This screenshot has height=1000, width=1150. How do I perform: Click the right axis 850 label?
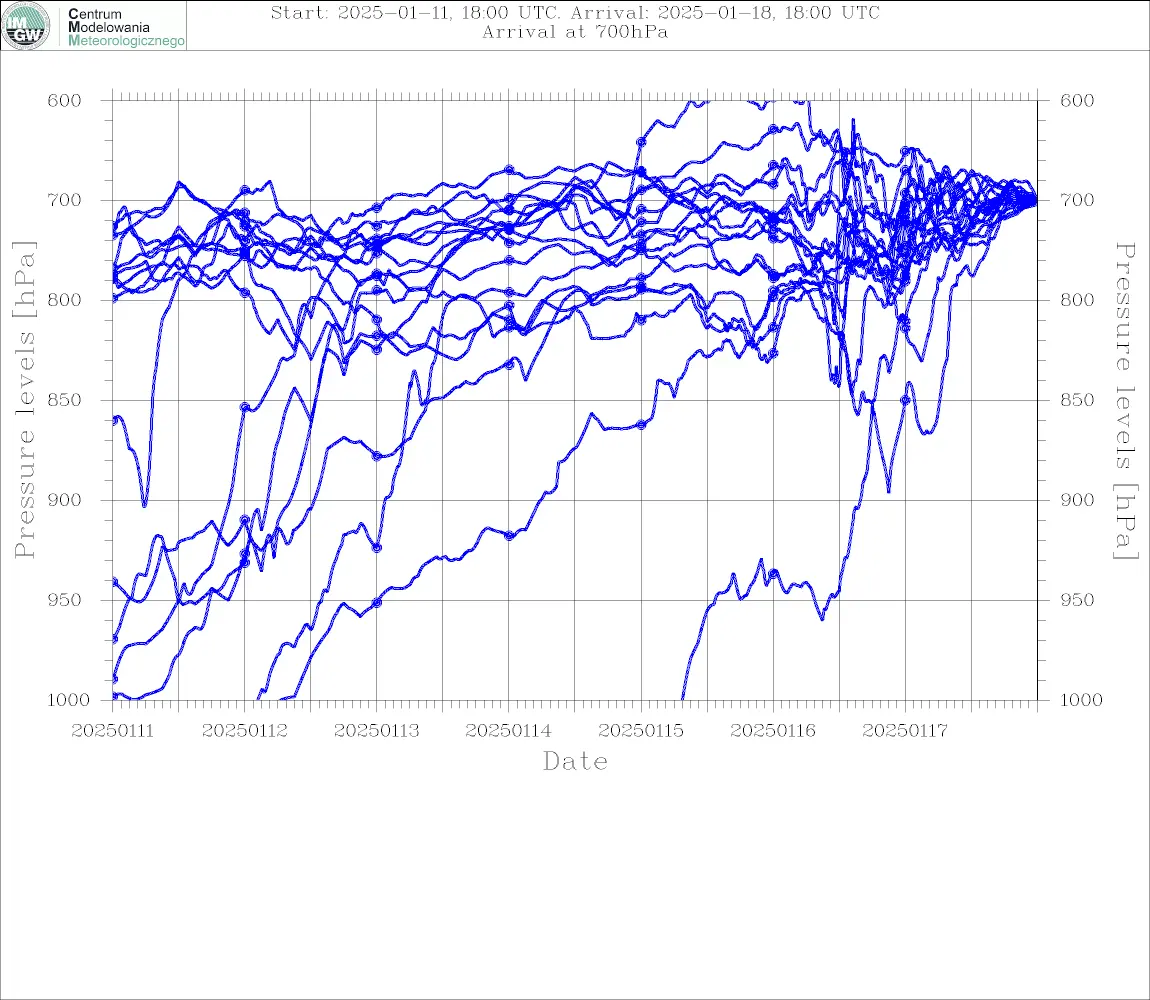click(x=1077, y=401)
